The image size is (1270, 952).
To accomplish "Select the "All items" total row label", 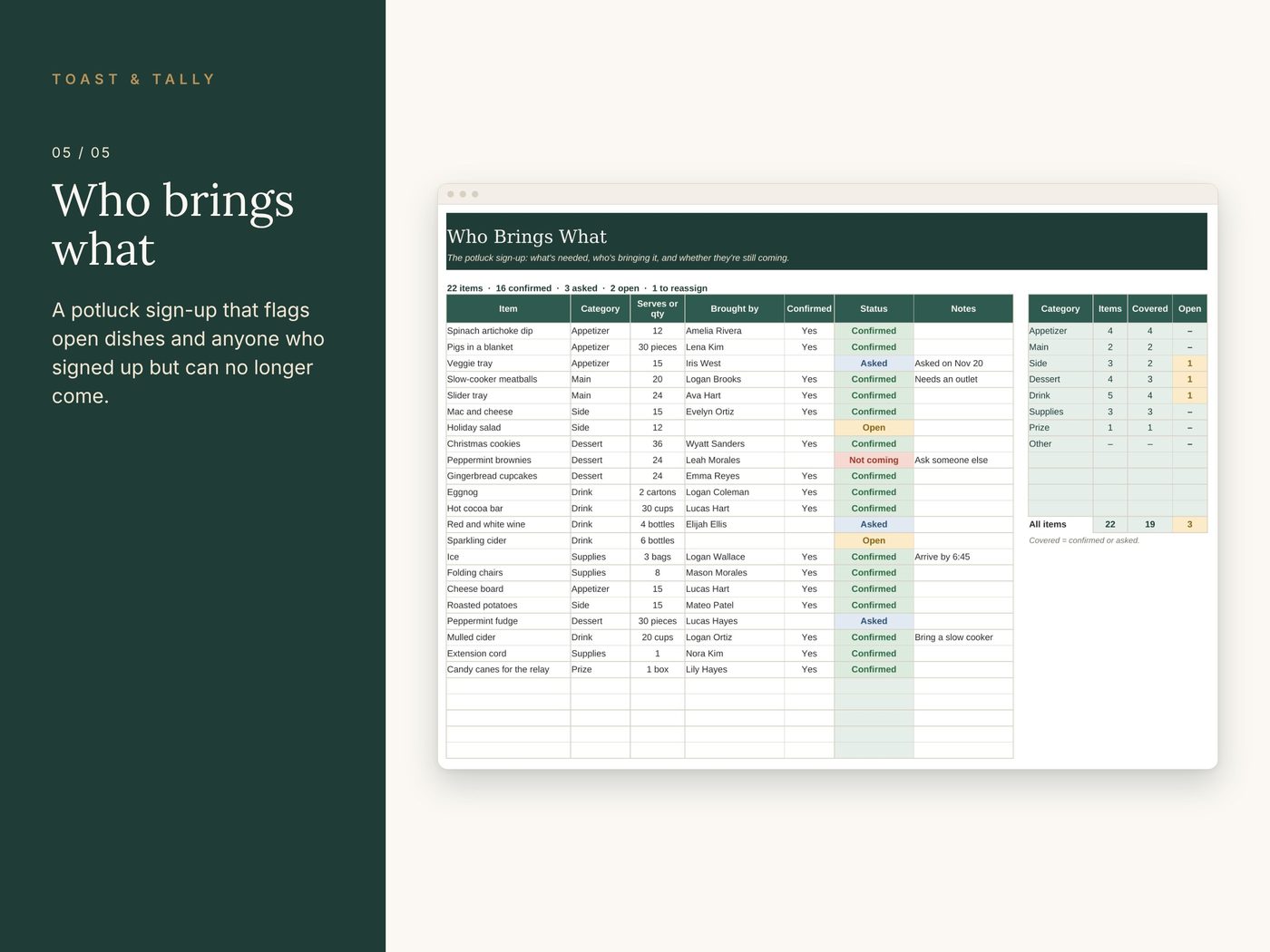I will (1060, 524).
